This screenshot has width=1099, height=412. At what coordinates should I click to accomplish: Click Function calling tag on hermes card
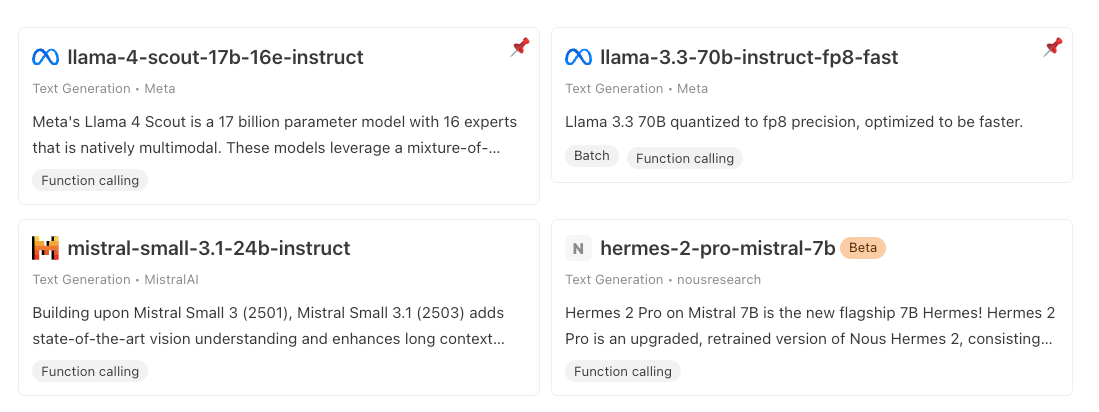623,372
